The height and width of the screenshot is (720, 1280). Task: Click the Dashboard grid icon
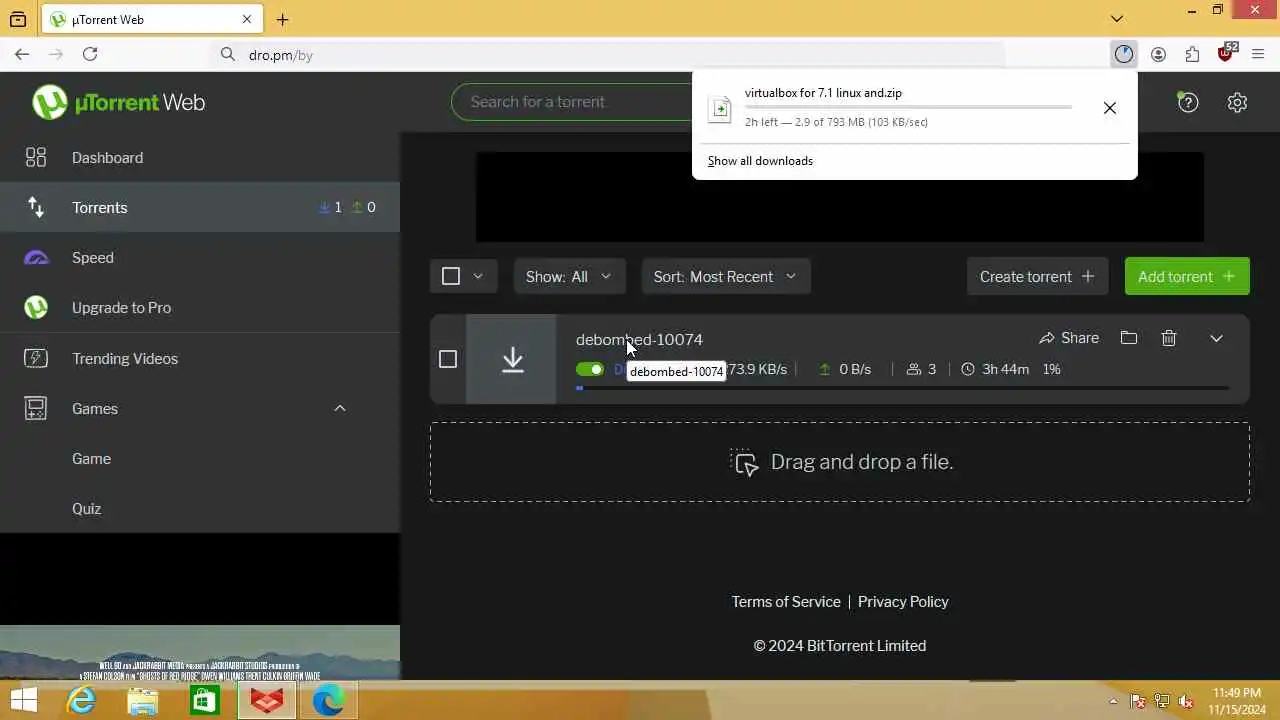[36, 158]
